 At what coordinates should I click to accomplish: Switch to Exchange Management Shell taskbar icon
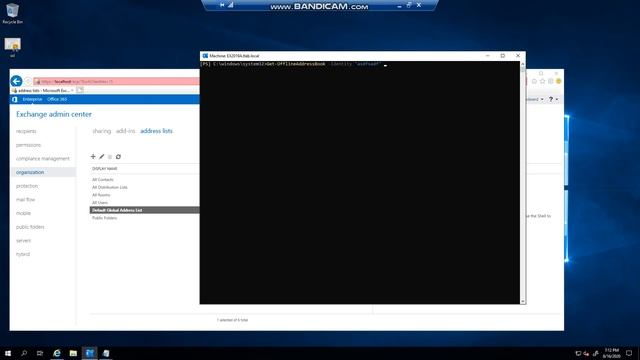pos(89,353)
